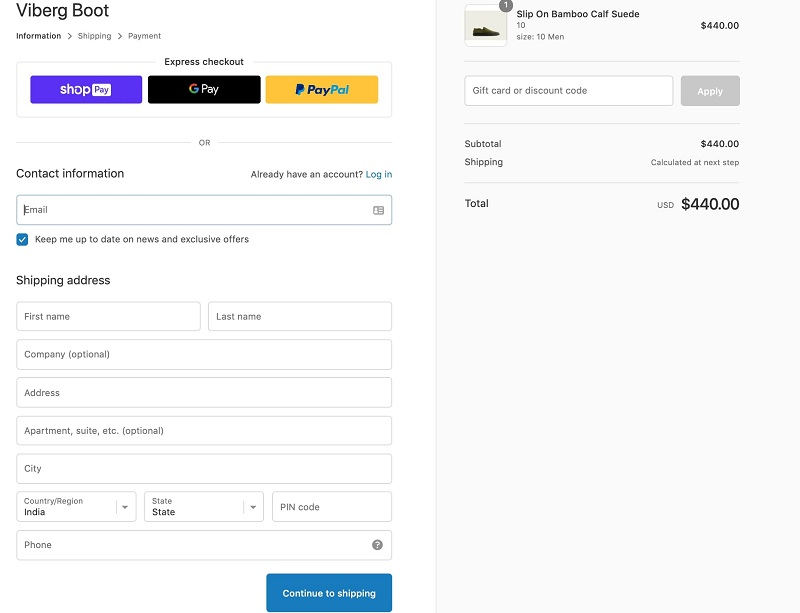Choose Google Pay express checkout
This screenshot has height=613, width=800.
[x=204, y=90]
